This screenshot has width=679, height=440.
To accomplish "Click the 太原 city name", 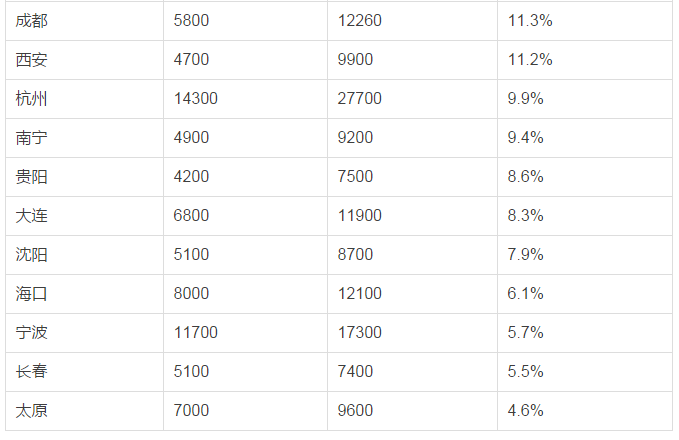I will pyautogui.click(x=32, y=411).
